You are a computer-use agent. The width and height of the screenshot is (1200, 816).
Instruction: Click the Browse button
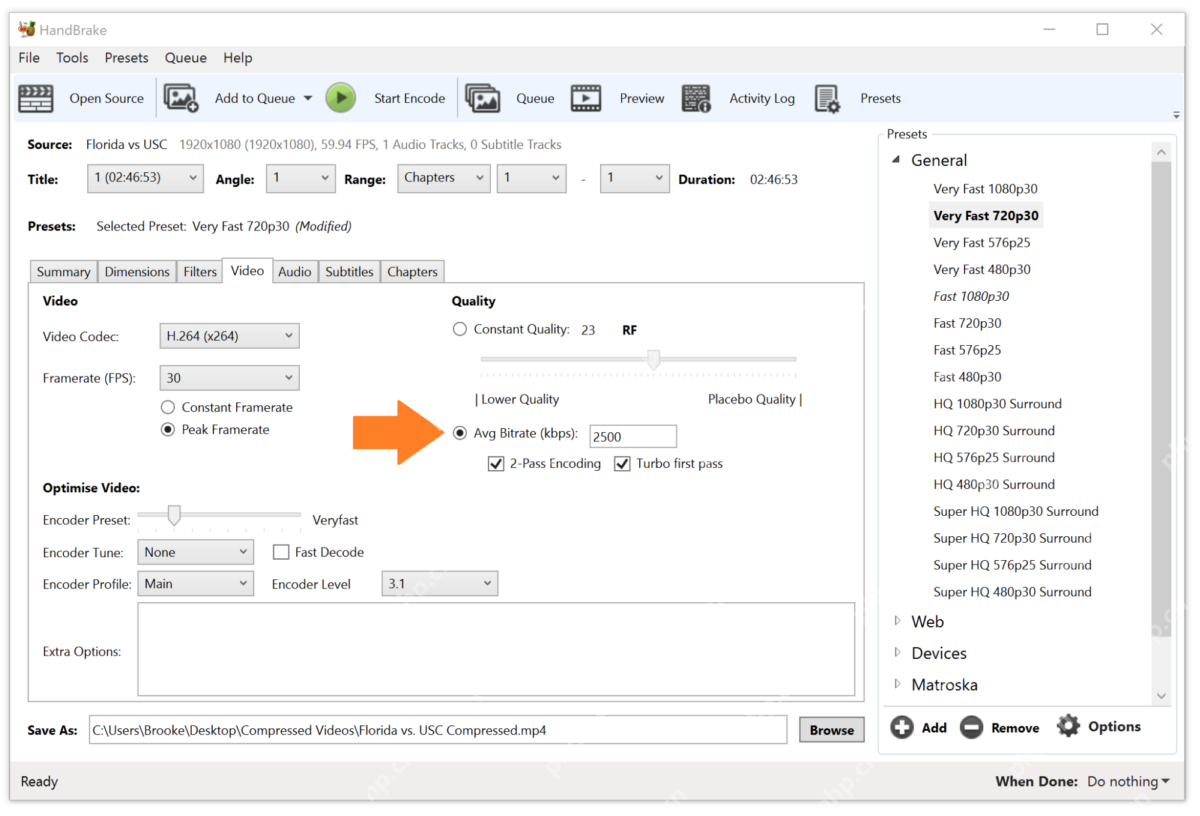pyautogui.click(x=832, y=730)
